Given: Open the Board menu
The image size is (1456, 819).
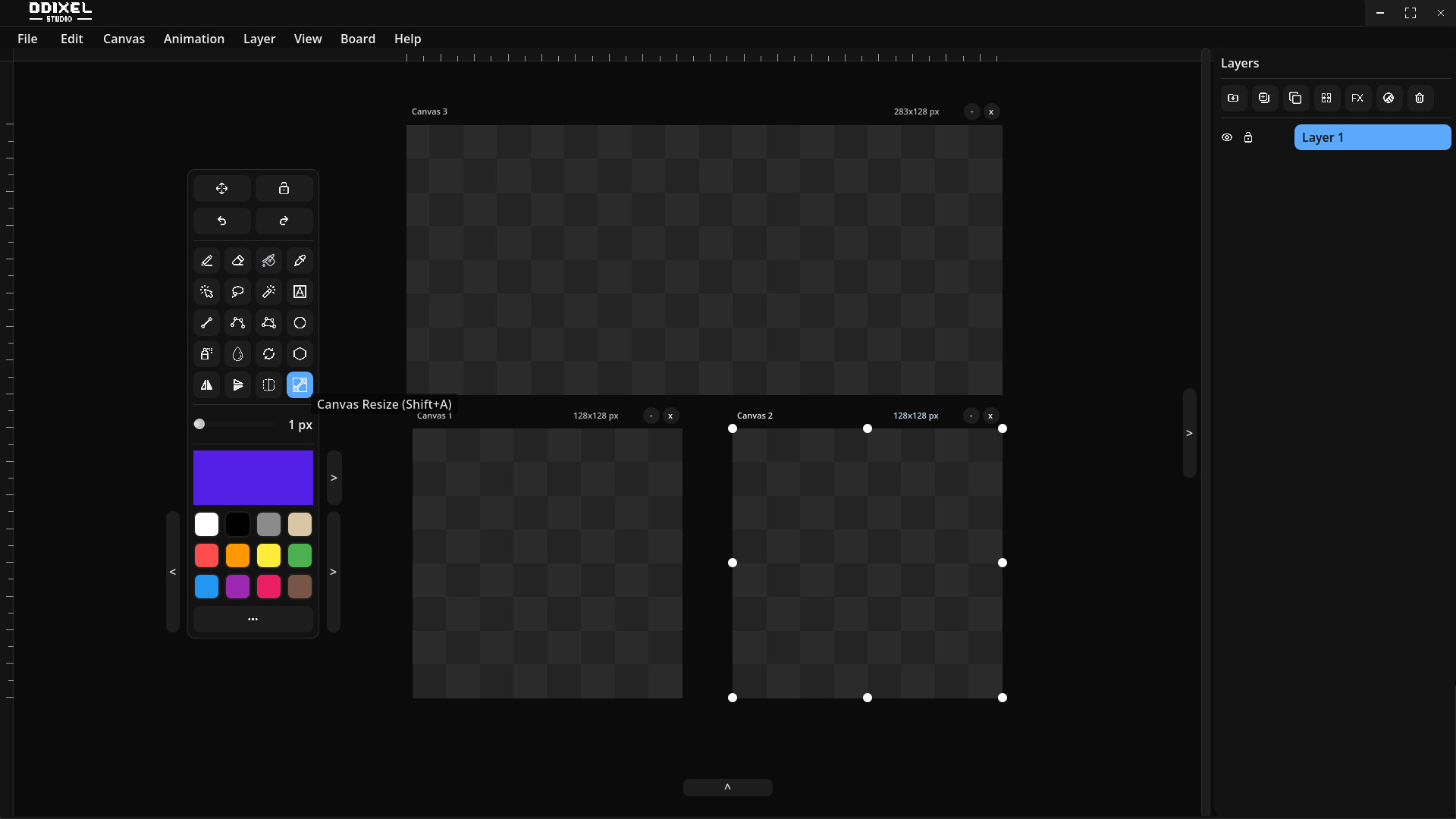Looking at the screenshot, I should [x=357, y=39].
